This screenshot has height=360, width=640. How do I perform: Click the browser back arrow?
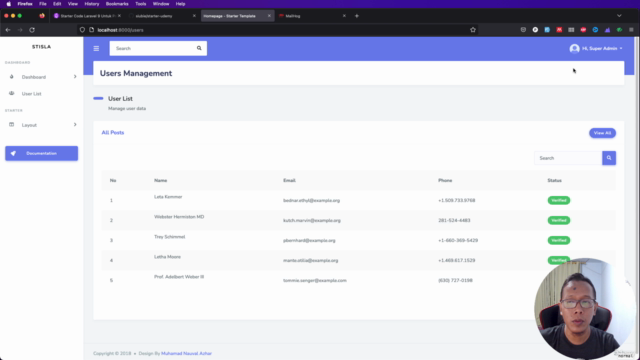[8, 30]
